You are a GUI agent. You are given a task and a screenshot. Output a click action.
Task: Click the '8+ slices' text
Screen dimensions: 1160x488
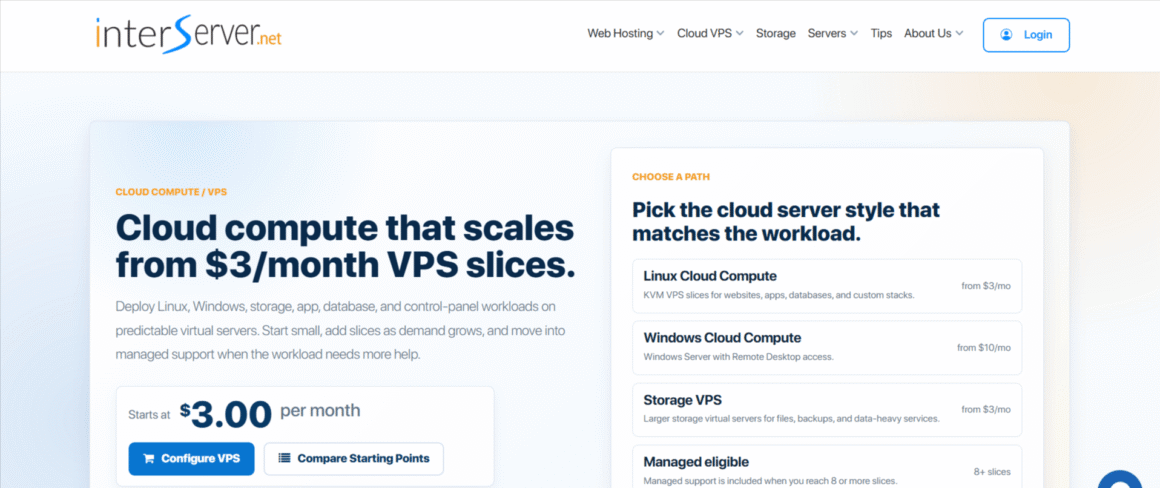[992, 472]
